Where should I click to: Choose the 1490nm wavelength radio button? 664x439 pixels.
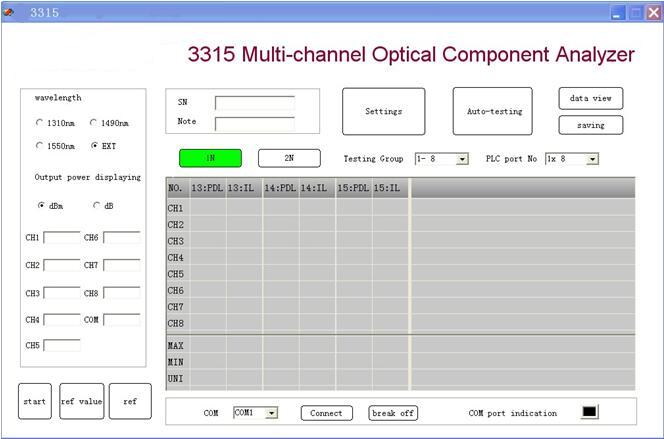coord(94,124)
